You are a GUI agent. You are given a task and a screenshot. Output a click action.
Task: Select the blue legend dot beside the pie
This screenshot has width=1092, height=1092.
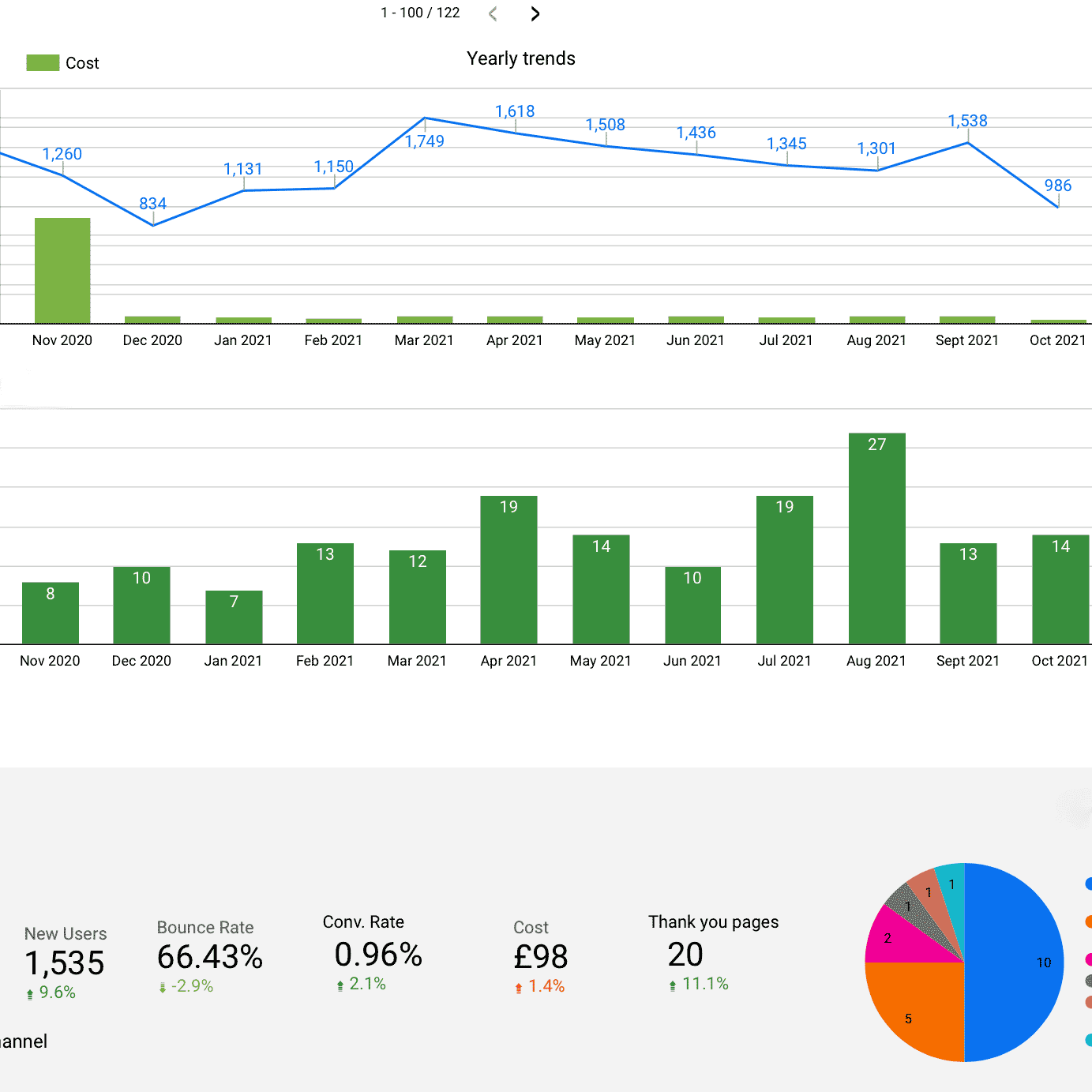tap(1087, 885)
